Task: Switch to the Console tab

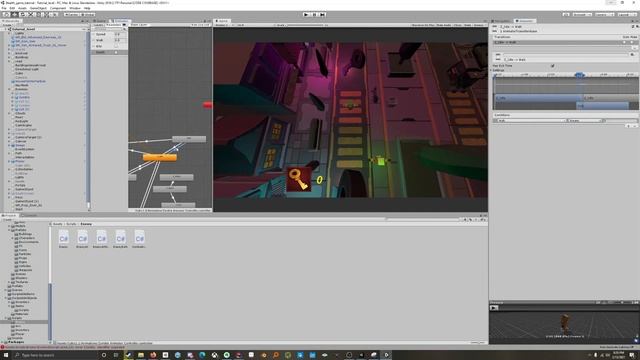Action: [x=29, y=216]
